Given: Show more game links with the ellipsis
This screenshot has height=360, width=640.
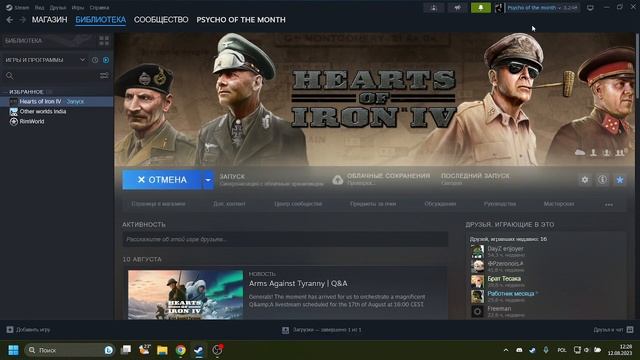Looking at the screenshot, I should coord(609,204).
